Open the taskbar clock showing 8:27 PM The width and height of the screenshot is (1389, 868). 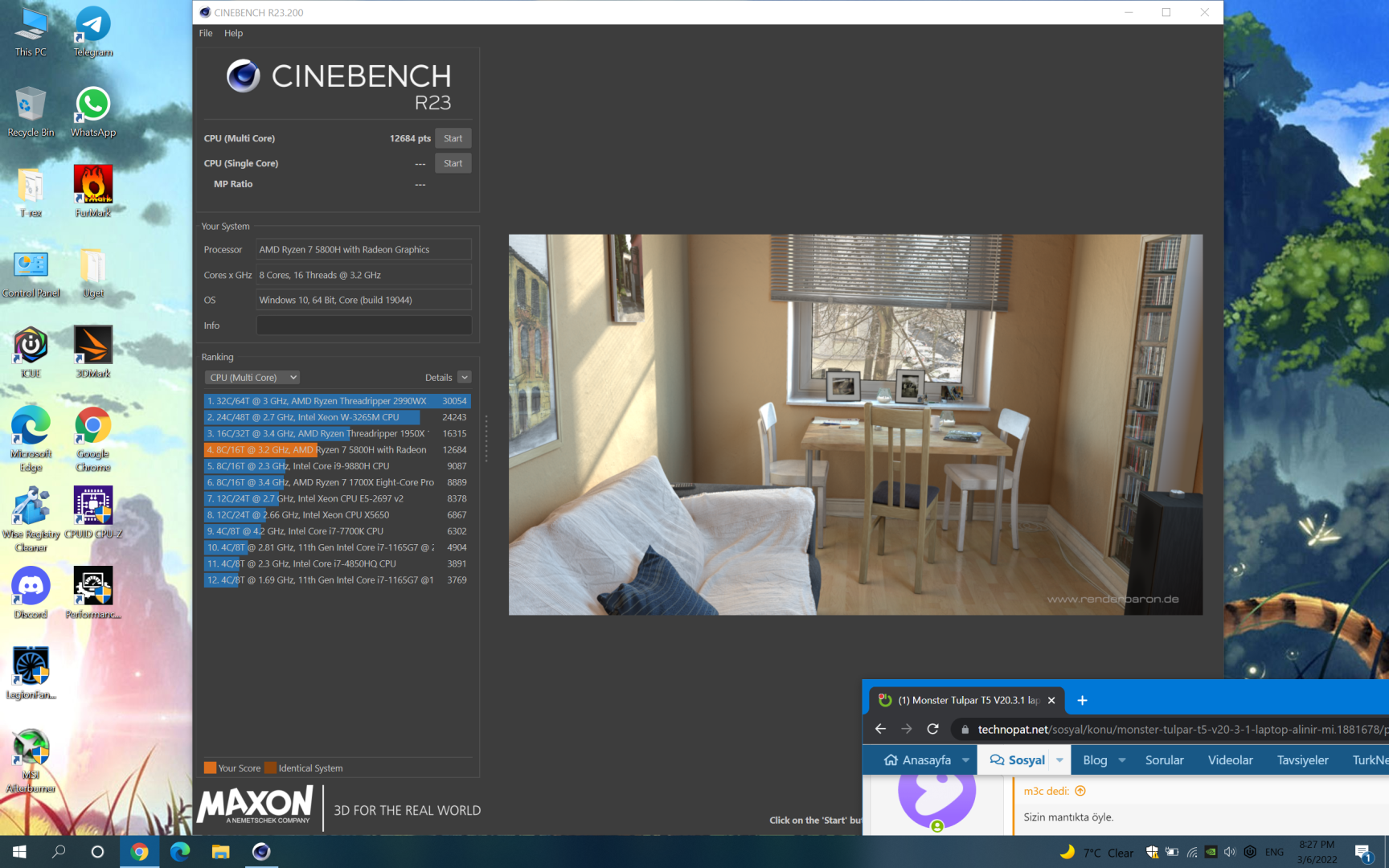click(1317, 852)
